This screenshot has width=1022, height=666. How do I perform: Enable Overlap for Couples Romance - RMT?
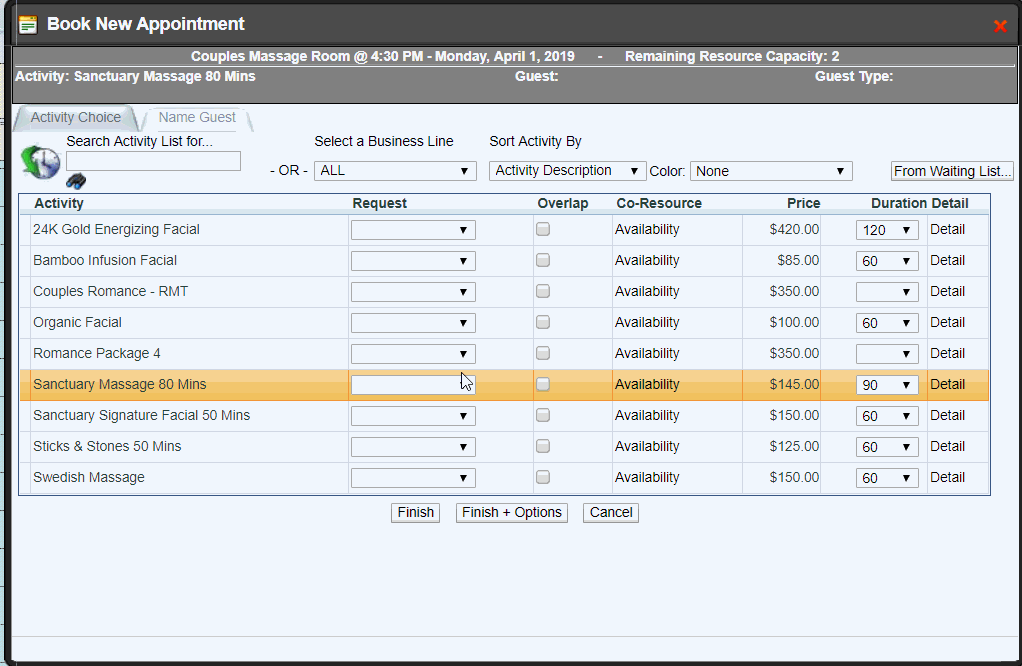pyautogui.click(x=543, y=291)
